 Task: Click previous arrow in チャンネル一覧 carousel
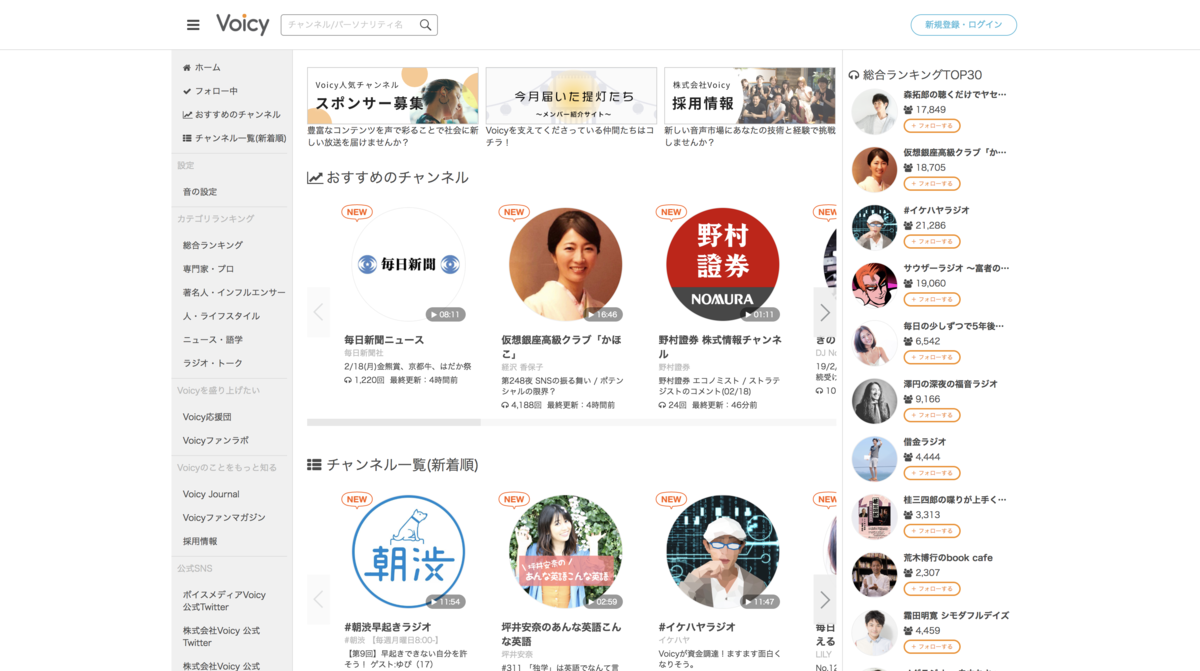coord(318,599)
